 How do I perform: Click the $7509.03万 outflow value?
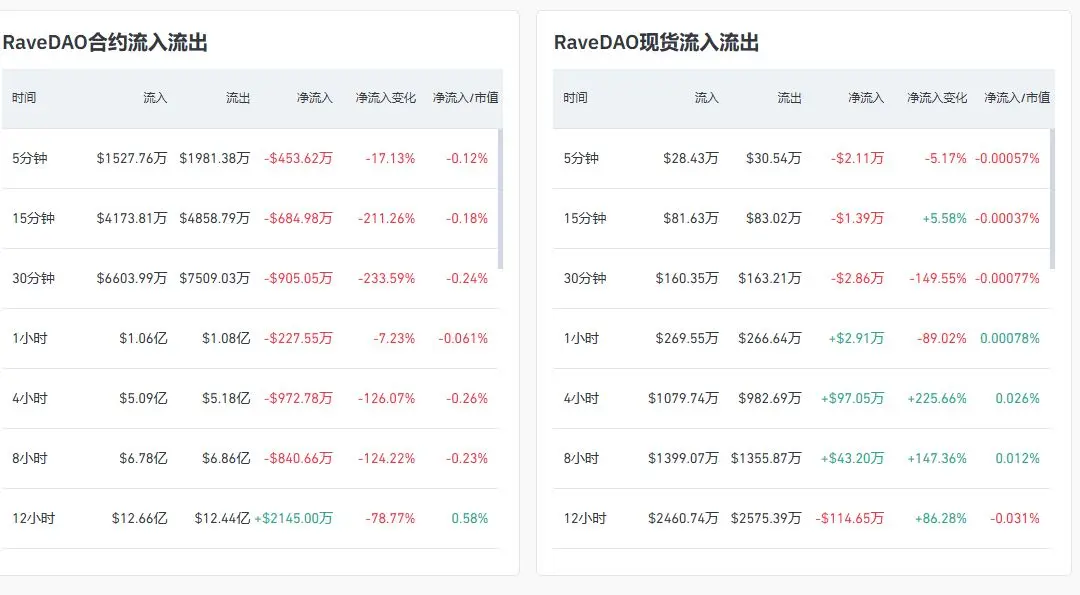[214, 278]
